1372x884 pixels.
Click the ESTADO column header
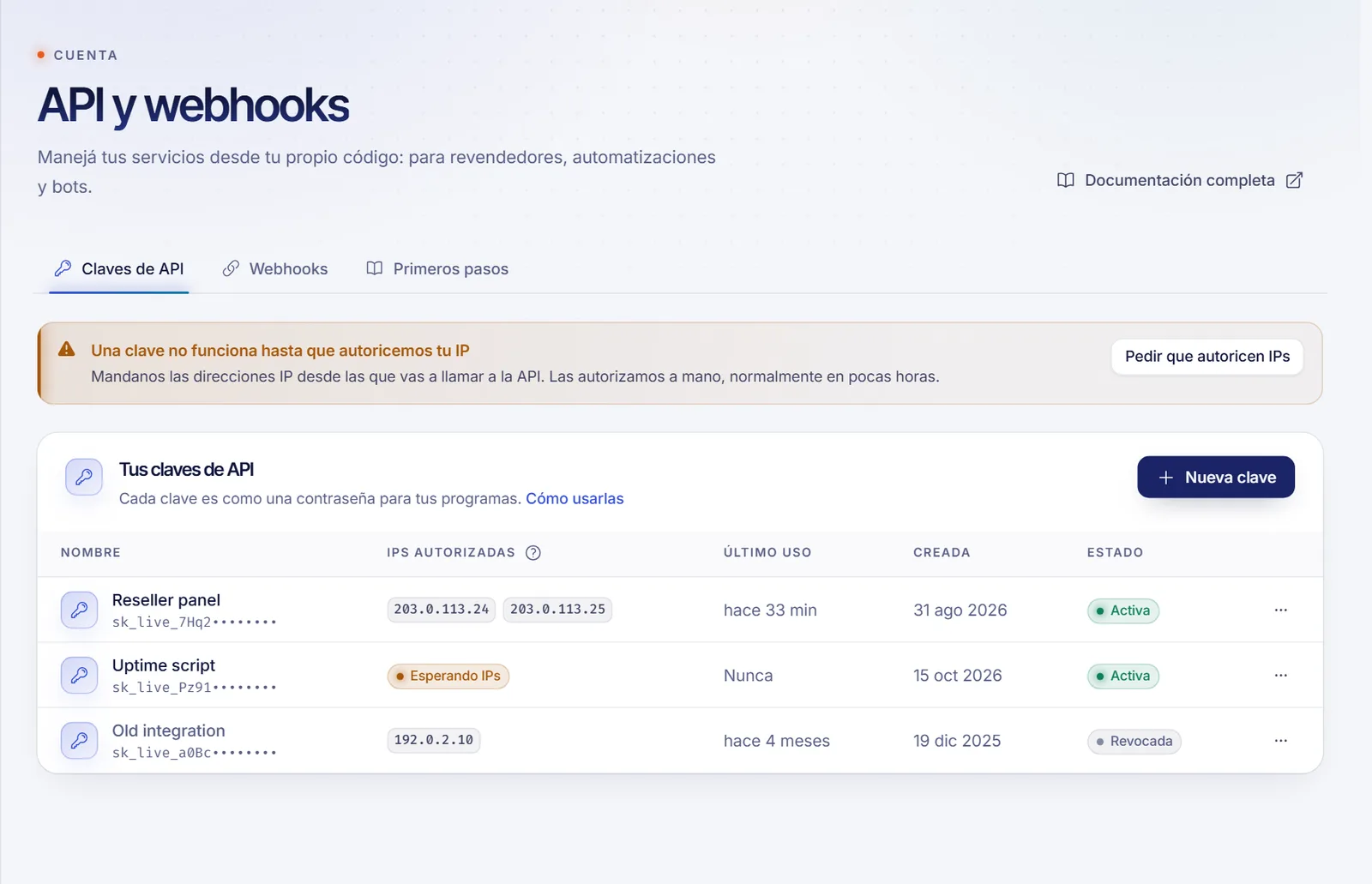[1116, 553]
